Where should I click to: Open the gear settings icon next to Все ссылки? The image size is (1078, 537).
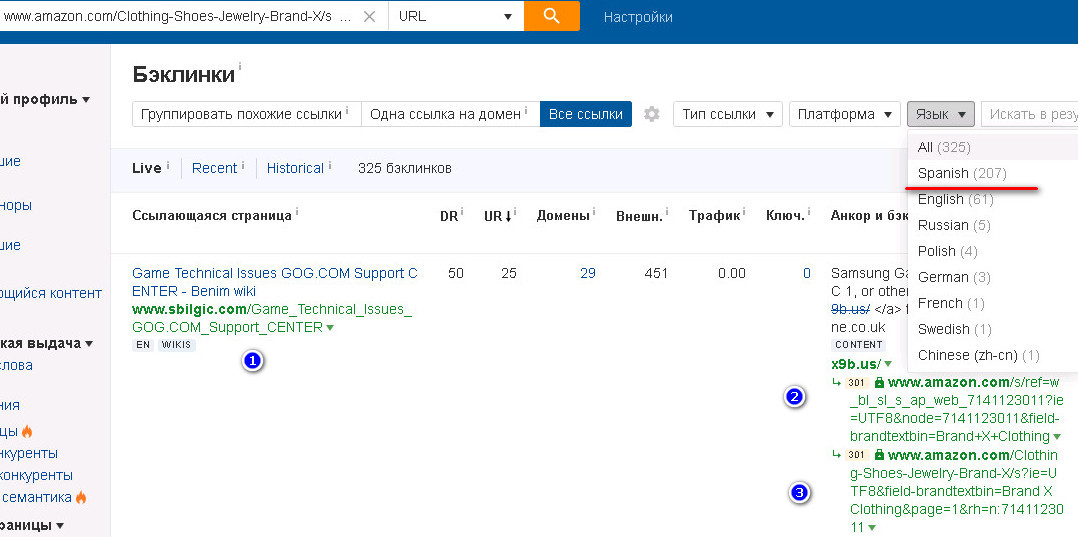coord(652,114)
